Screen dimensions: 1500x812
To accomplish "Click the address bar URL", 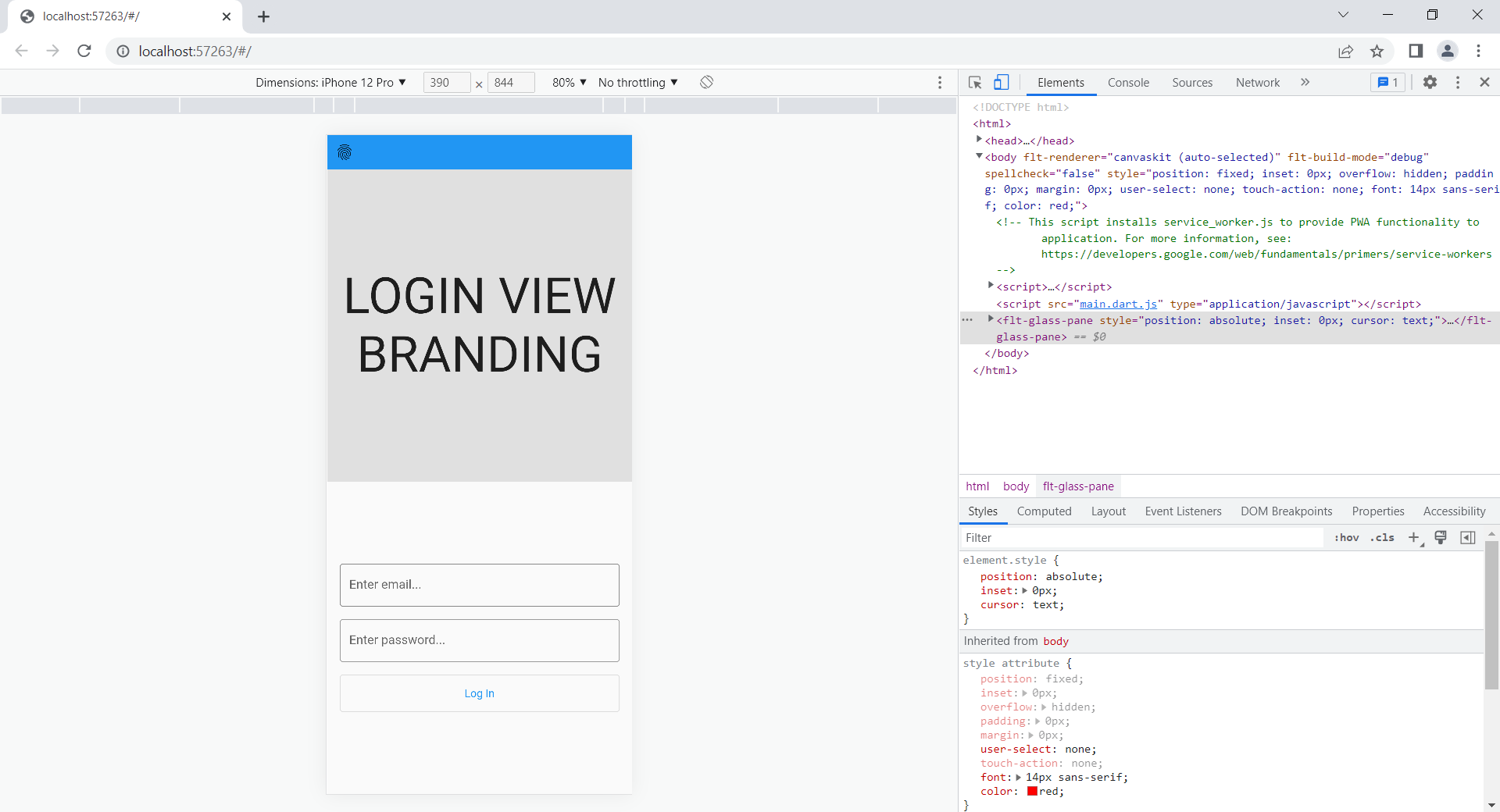I will point(195,51).
